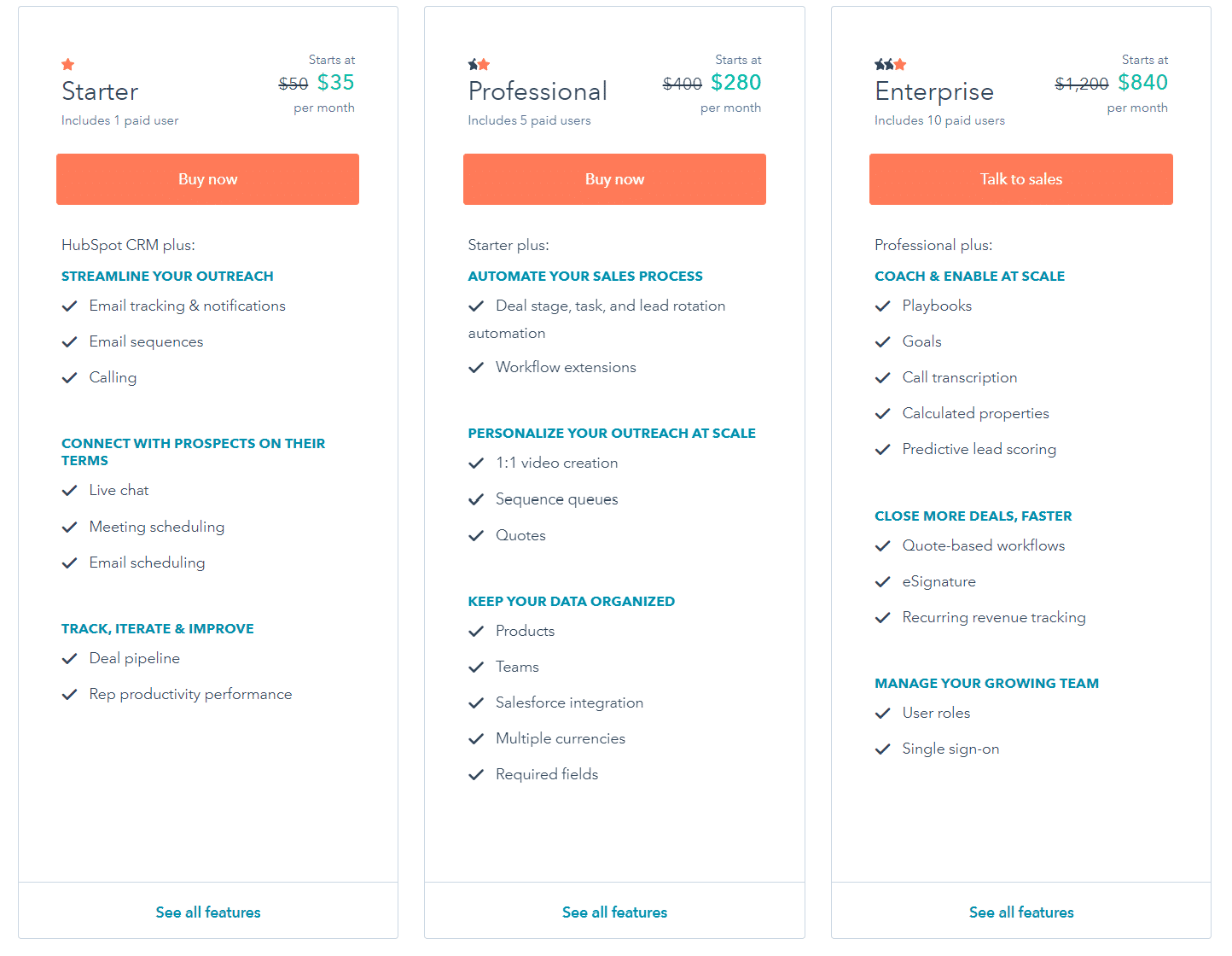Click the checkmark beside Email tracking & notifications
Screen dimensions: 1232x956
(70, 306)
